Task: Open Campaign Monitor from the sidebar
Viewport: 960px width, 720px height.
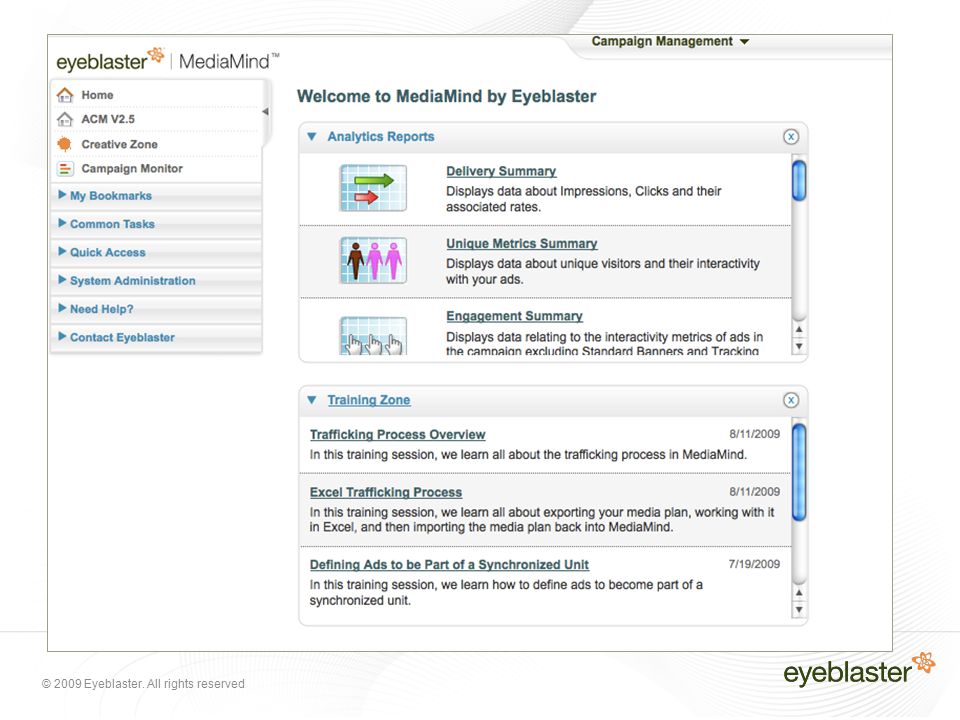Action: click(x=132, y=168)
